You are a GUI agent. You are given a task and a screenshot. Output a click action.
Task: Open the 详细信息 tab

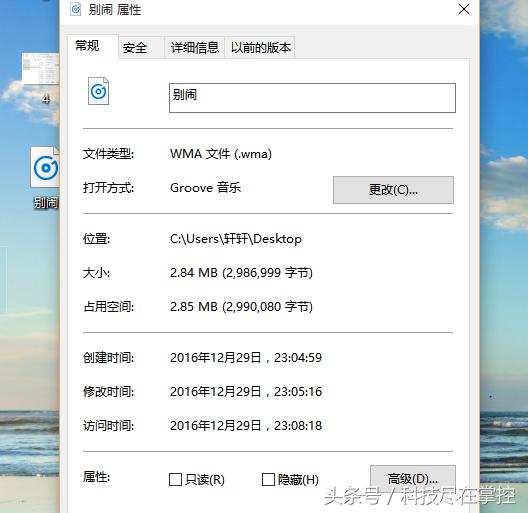[x=195, y=47]
